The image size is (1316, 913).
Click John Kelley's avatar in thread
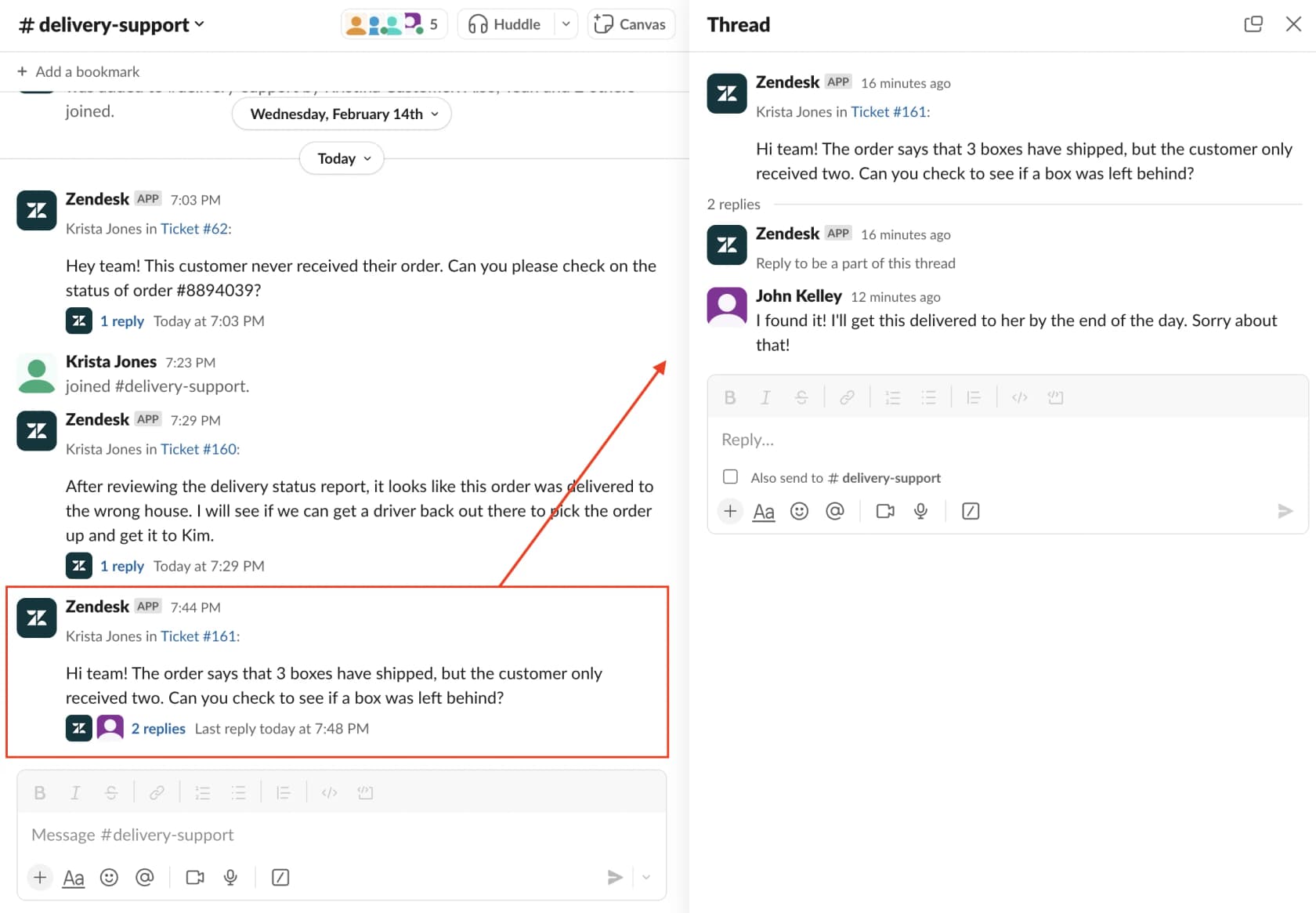[x=727, y=306]
